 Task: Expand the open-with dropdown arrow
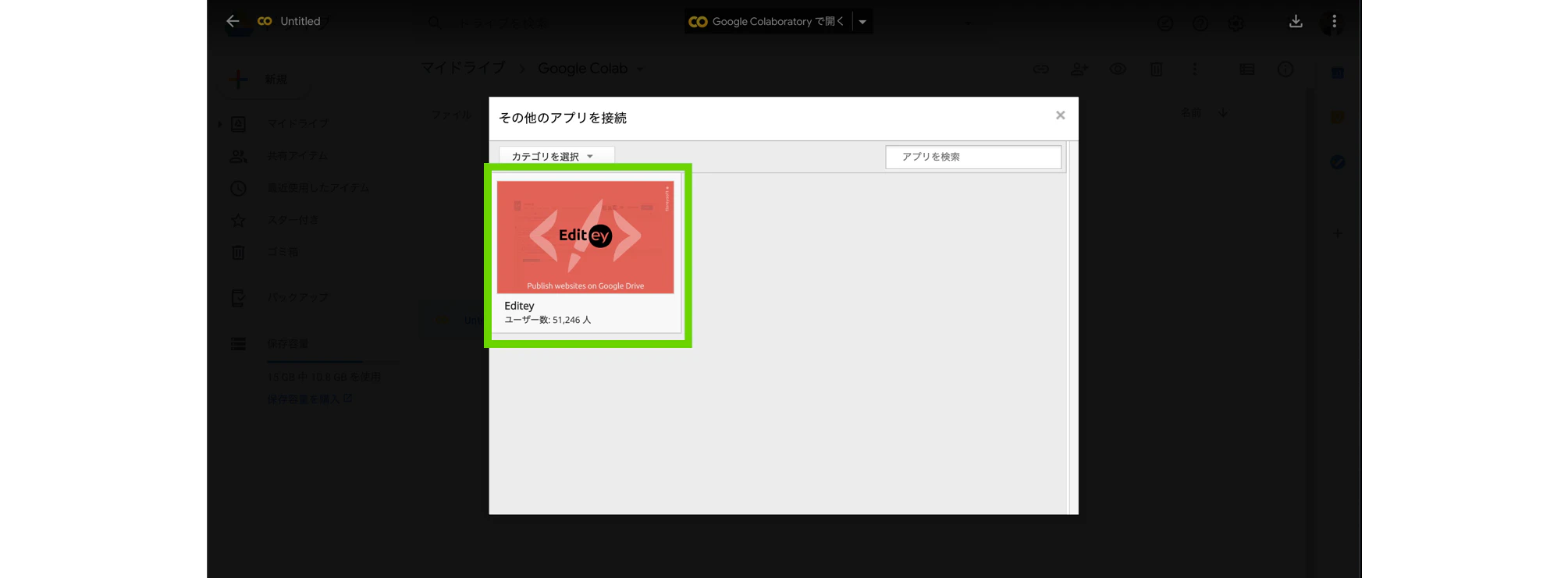click(862, 22)
